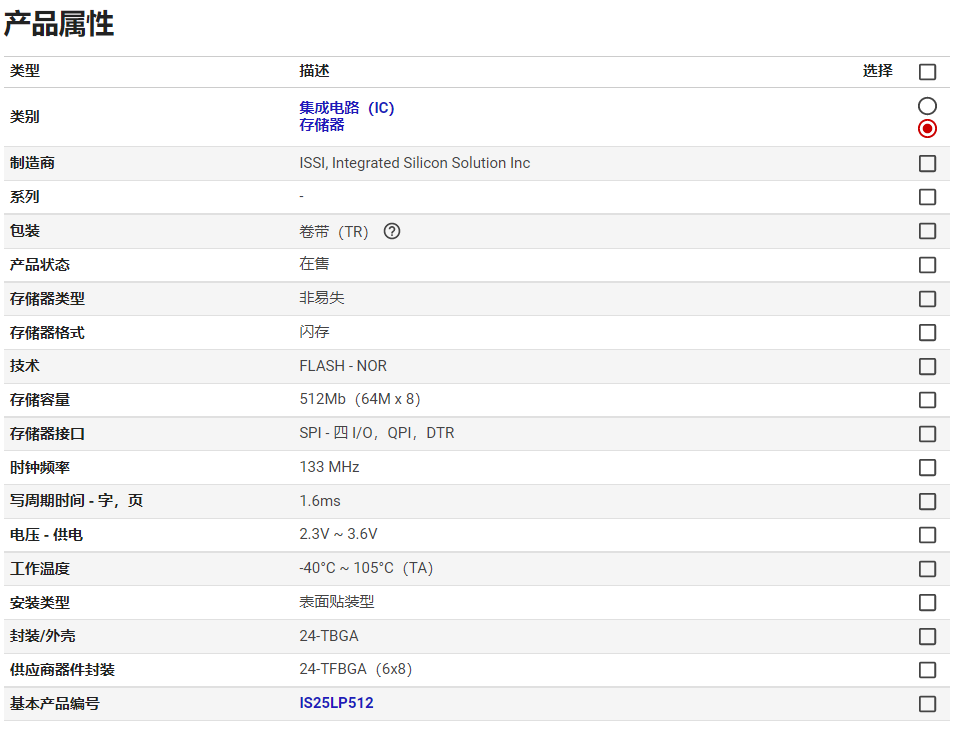Select the 存储器 category radio button
This screenshot has width=969, height=733.
pos(927,128)
